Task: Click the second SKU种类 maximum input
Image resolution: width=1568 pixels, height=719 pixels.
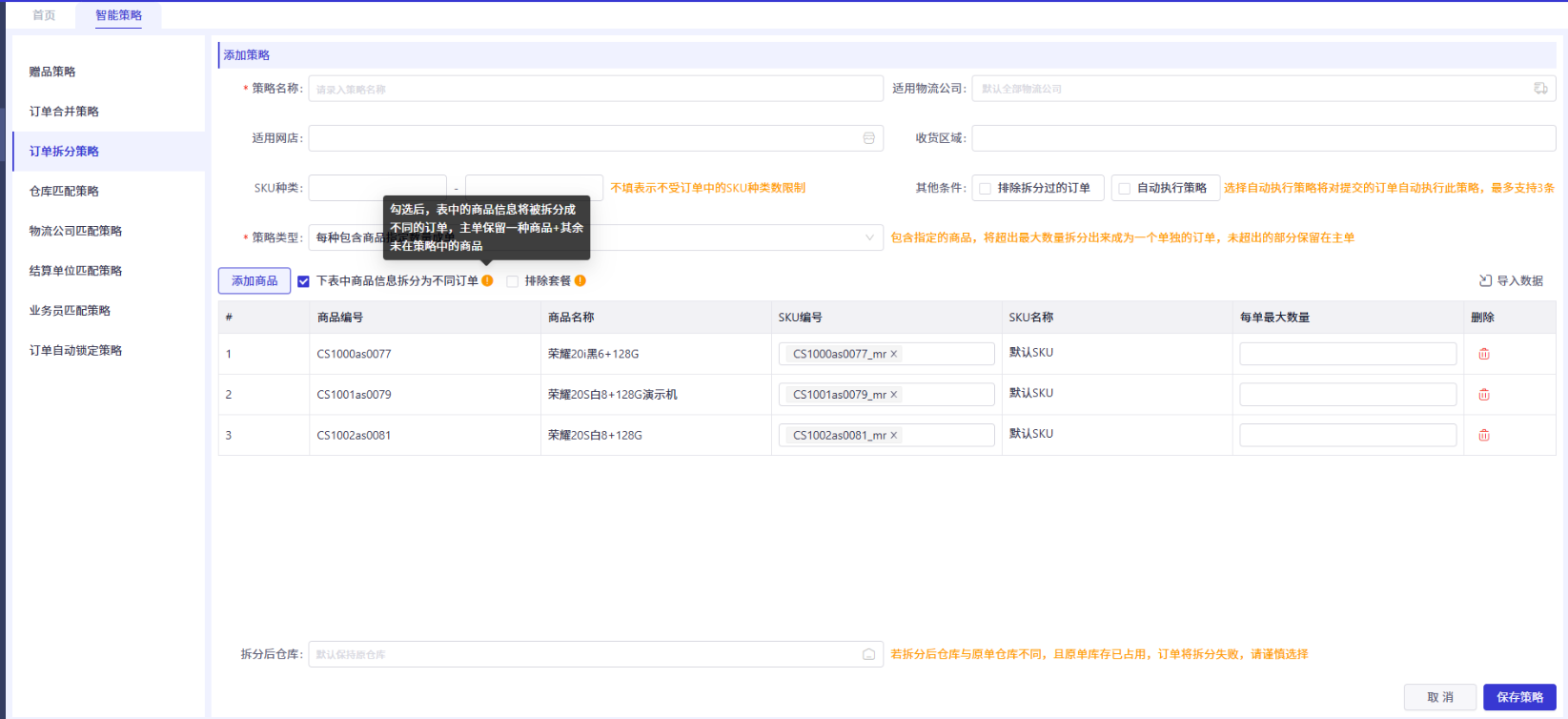Action: click(x=534, y=188)
